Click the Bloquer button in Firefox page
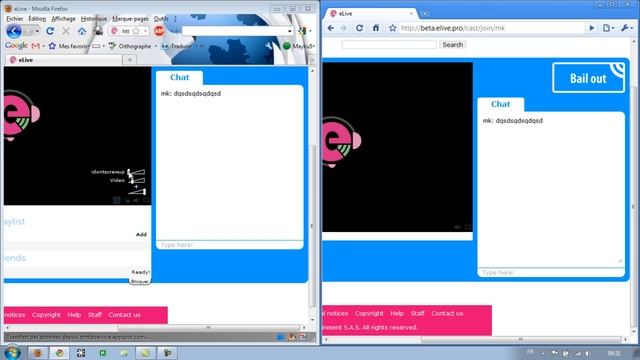Viewport: 640px width, 360px height. click(x=140, y=281)
